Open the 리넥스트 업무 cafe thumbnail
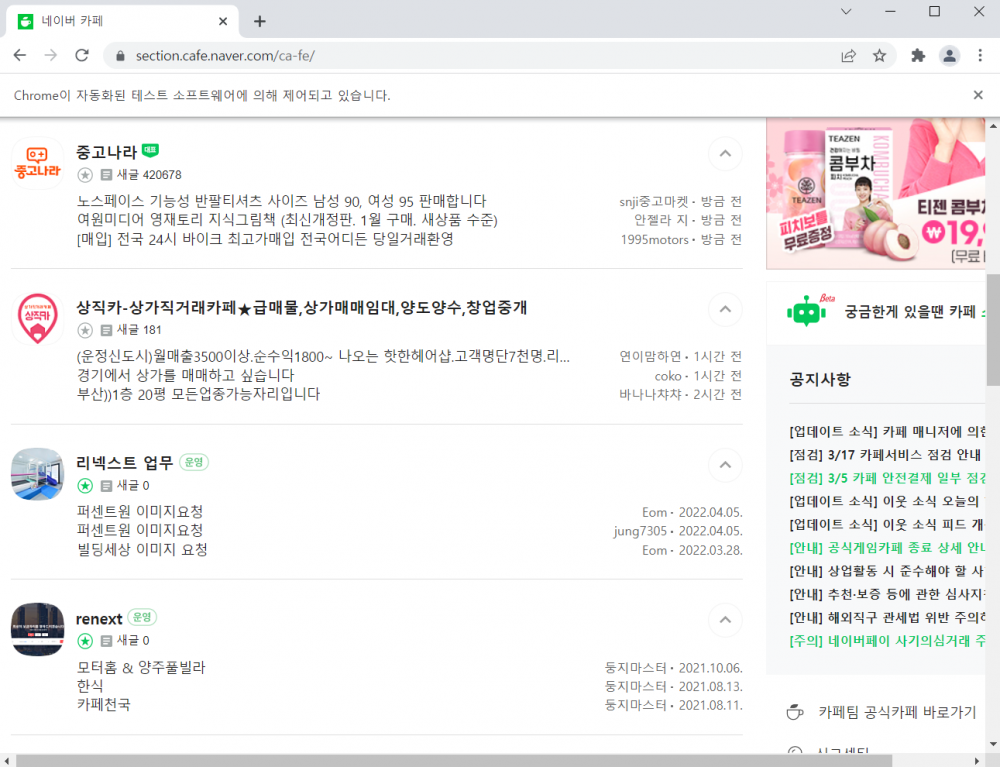1000x767 pixels. pyautogui.click(x=38, y=474)
